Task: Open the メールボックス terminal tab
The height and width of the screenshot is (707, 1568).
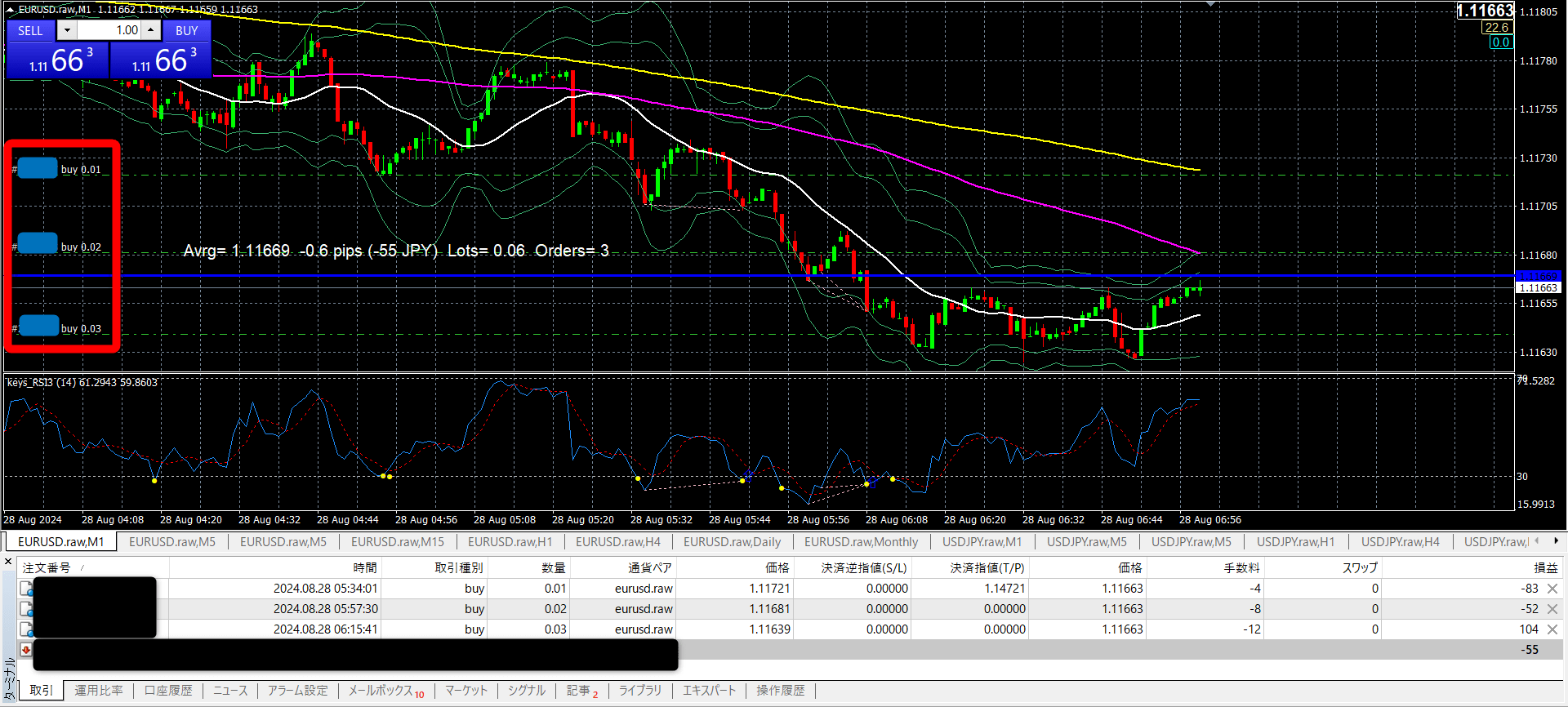Action: [x=385, y=691]
